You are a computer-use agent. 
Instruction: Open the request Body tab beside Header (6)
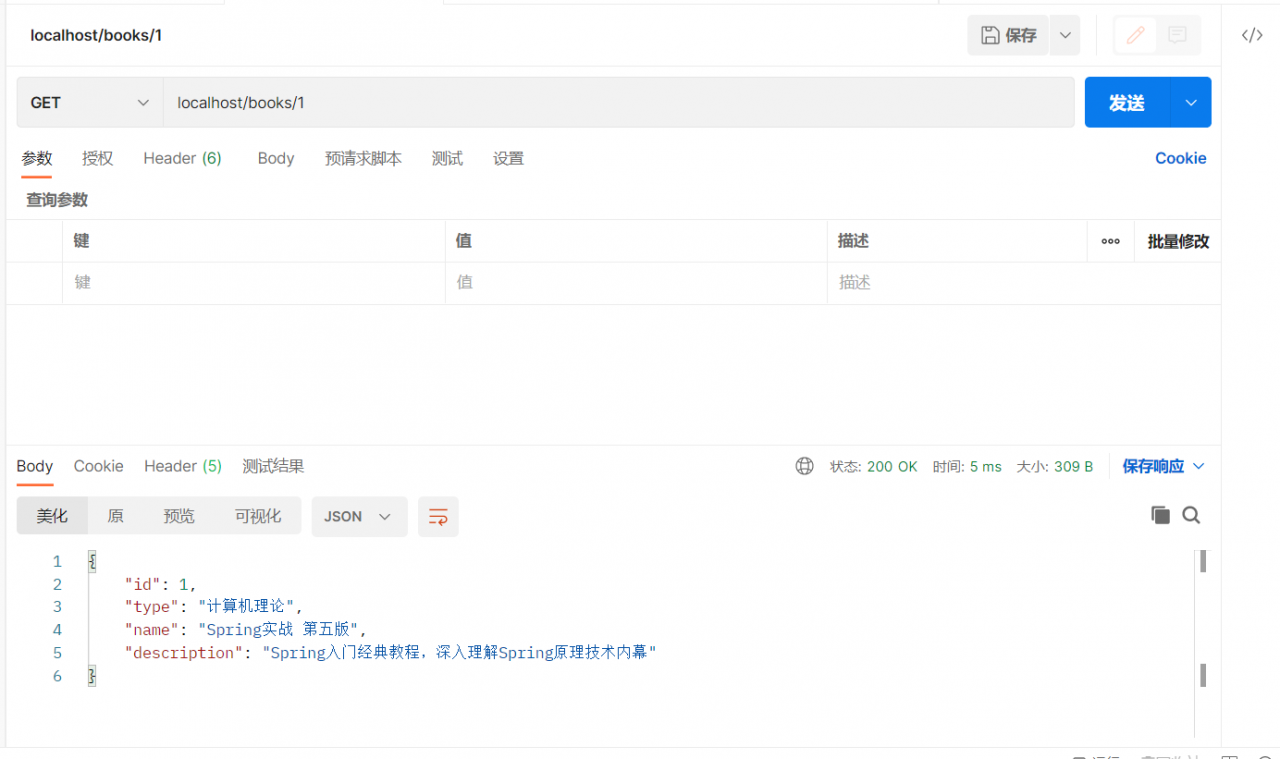276,158
